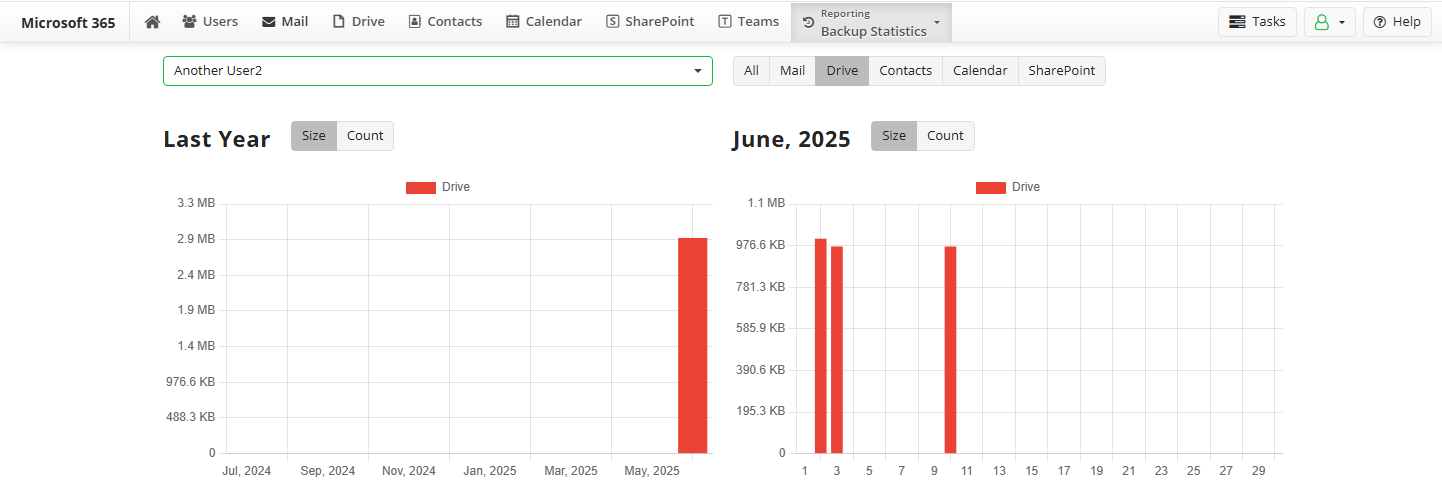This screenshot has width=1442, height=496.
Task: Open the Tasks button
Action: pos(1257,22)
